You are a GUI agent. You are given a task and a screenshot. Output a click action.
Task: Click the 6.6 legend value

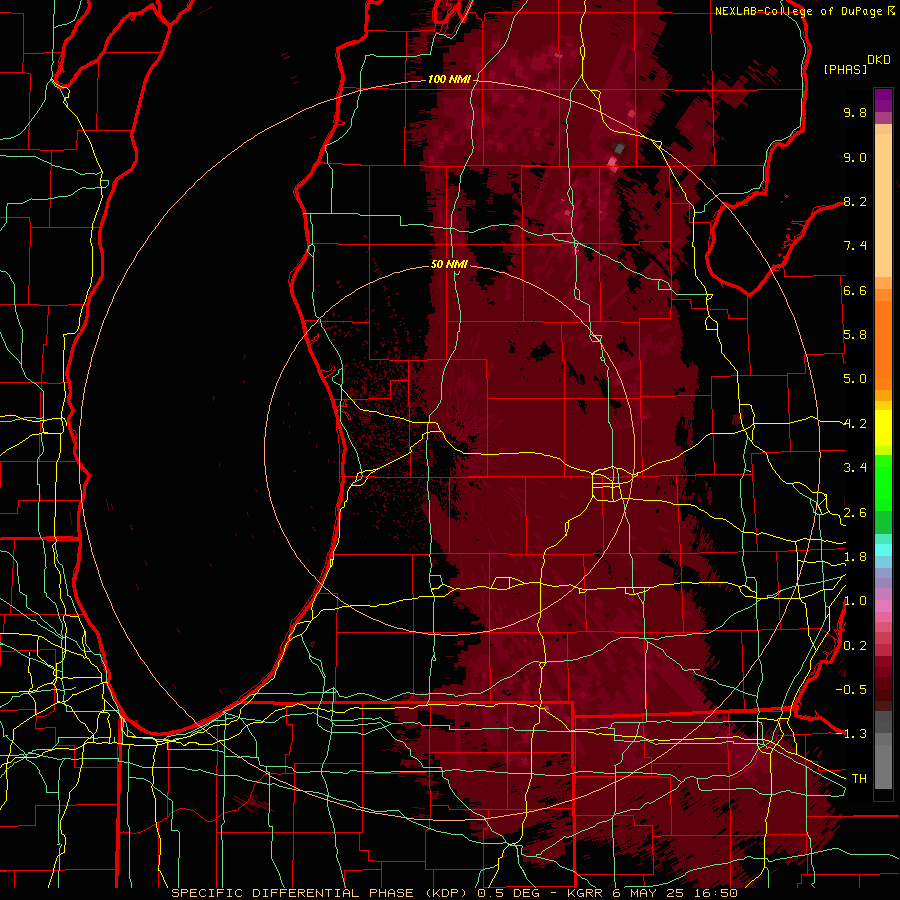point(855,290)
